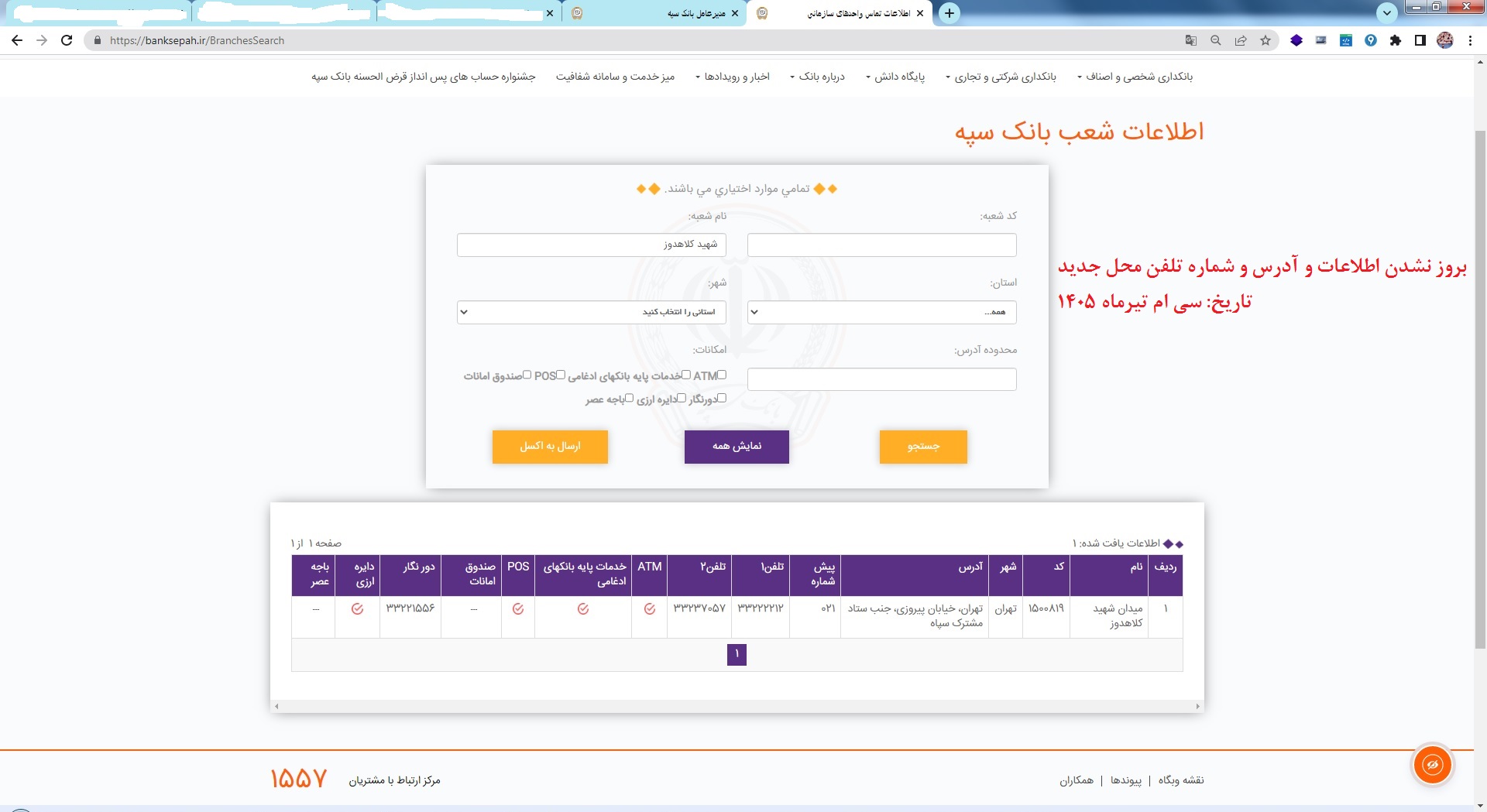Expand the درباره بانک menu
The width and height of the screenshot is (1487, 812).
[817, 77]
